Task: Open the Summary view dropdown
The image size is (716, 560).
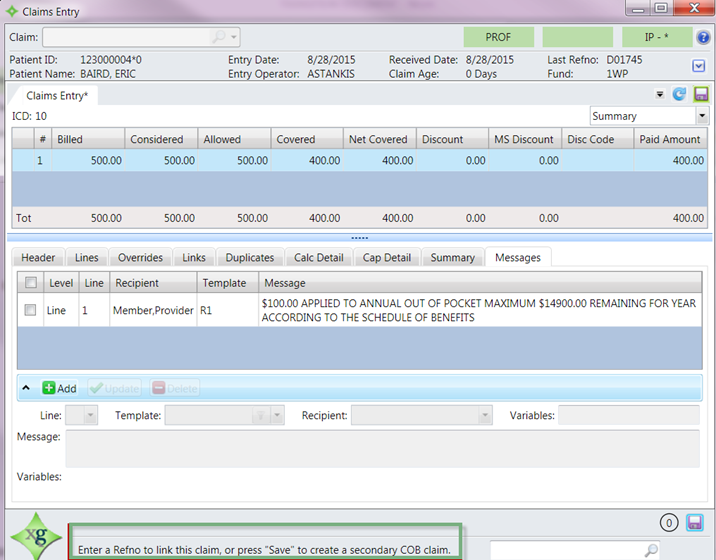Action: tap(701, 116)
